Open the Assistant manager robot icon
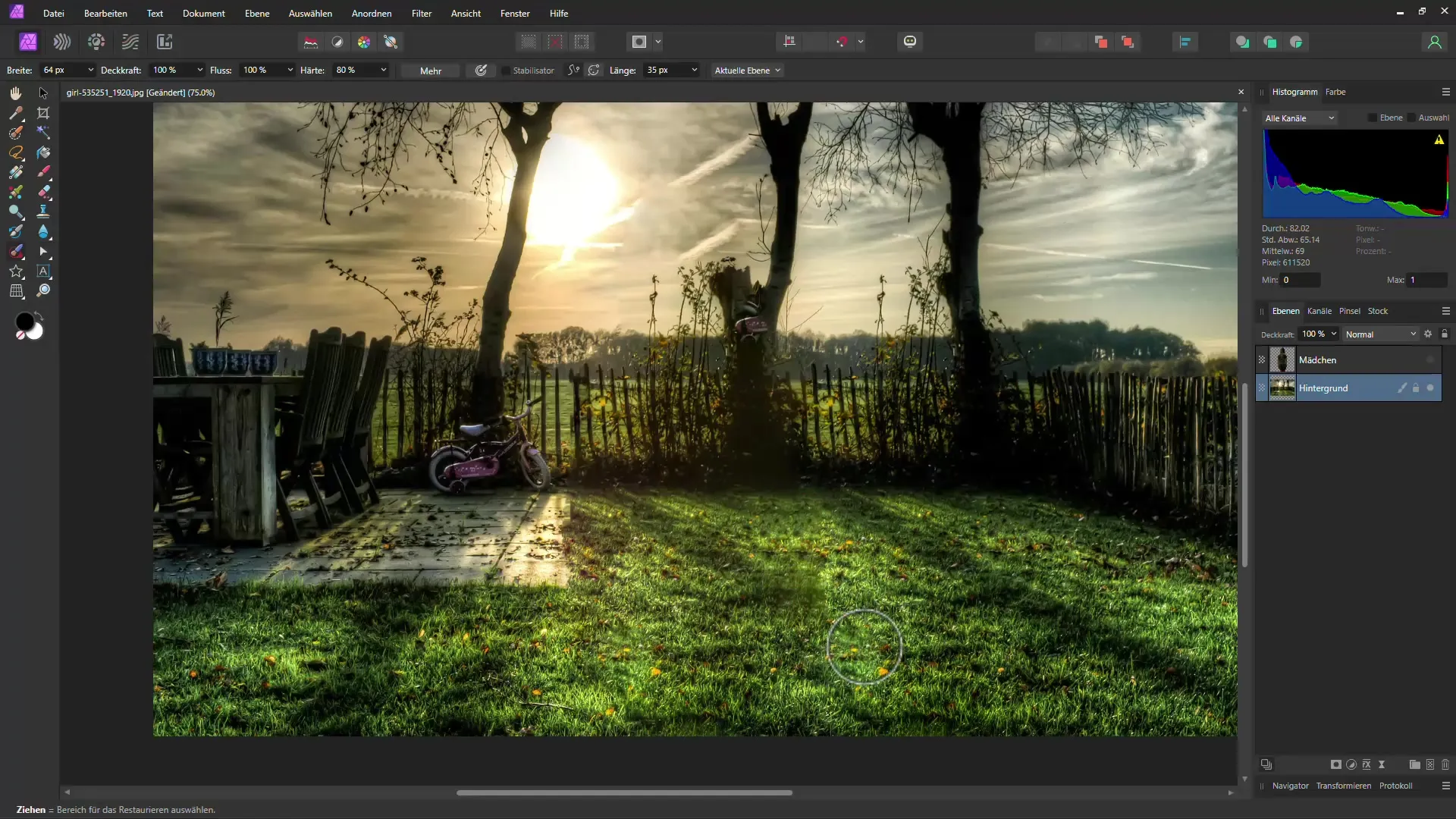This screenshot has width=1456, height=819. 910,42
